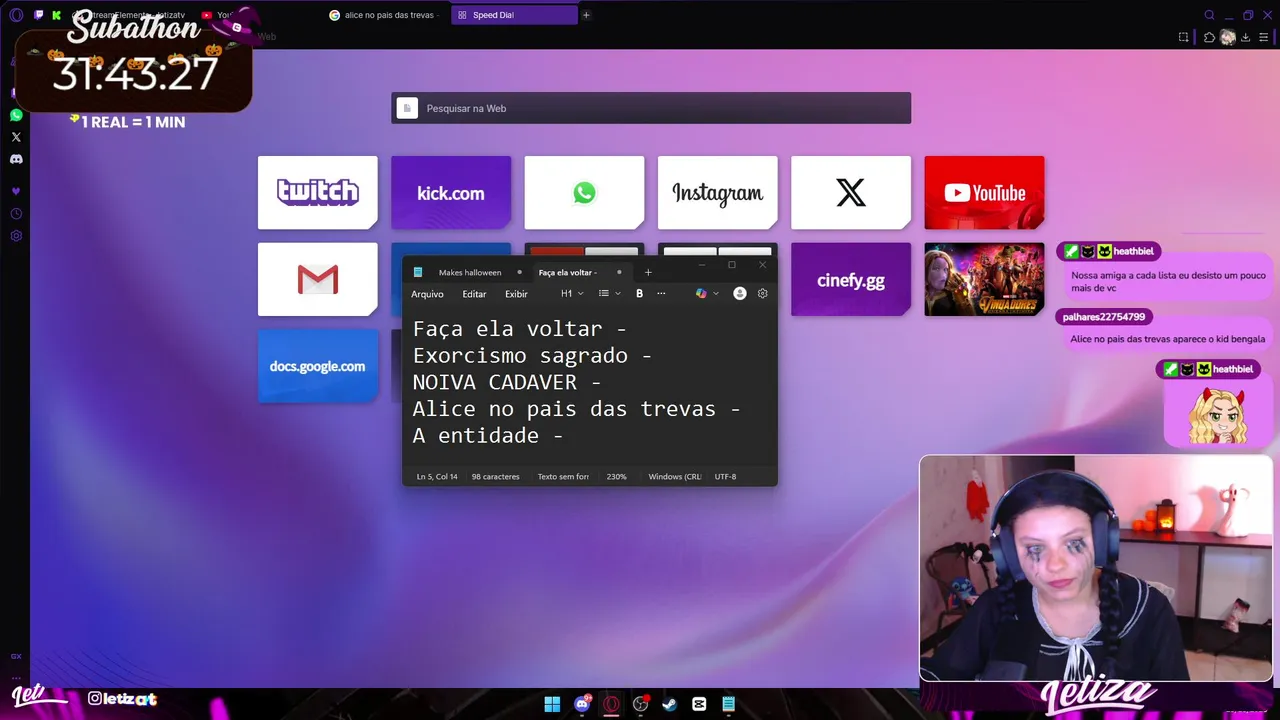1280x720 pixels.
Task: Open the X speed dial tile
Action: [851, 192]
